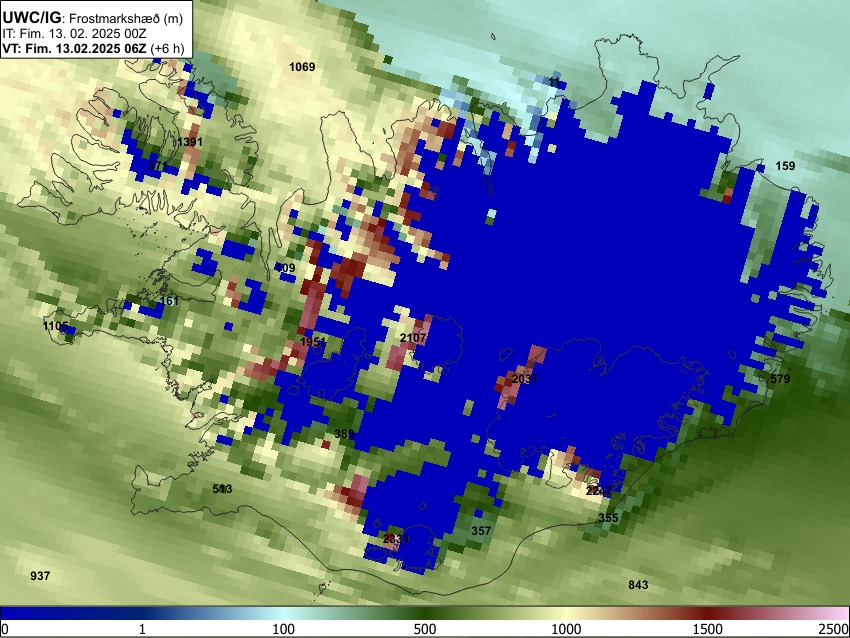The width and height of the screenshot is (850, 638).
Task: Select the 355 value label on the map
Action: pos(608,518)
